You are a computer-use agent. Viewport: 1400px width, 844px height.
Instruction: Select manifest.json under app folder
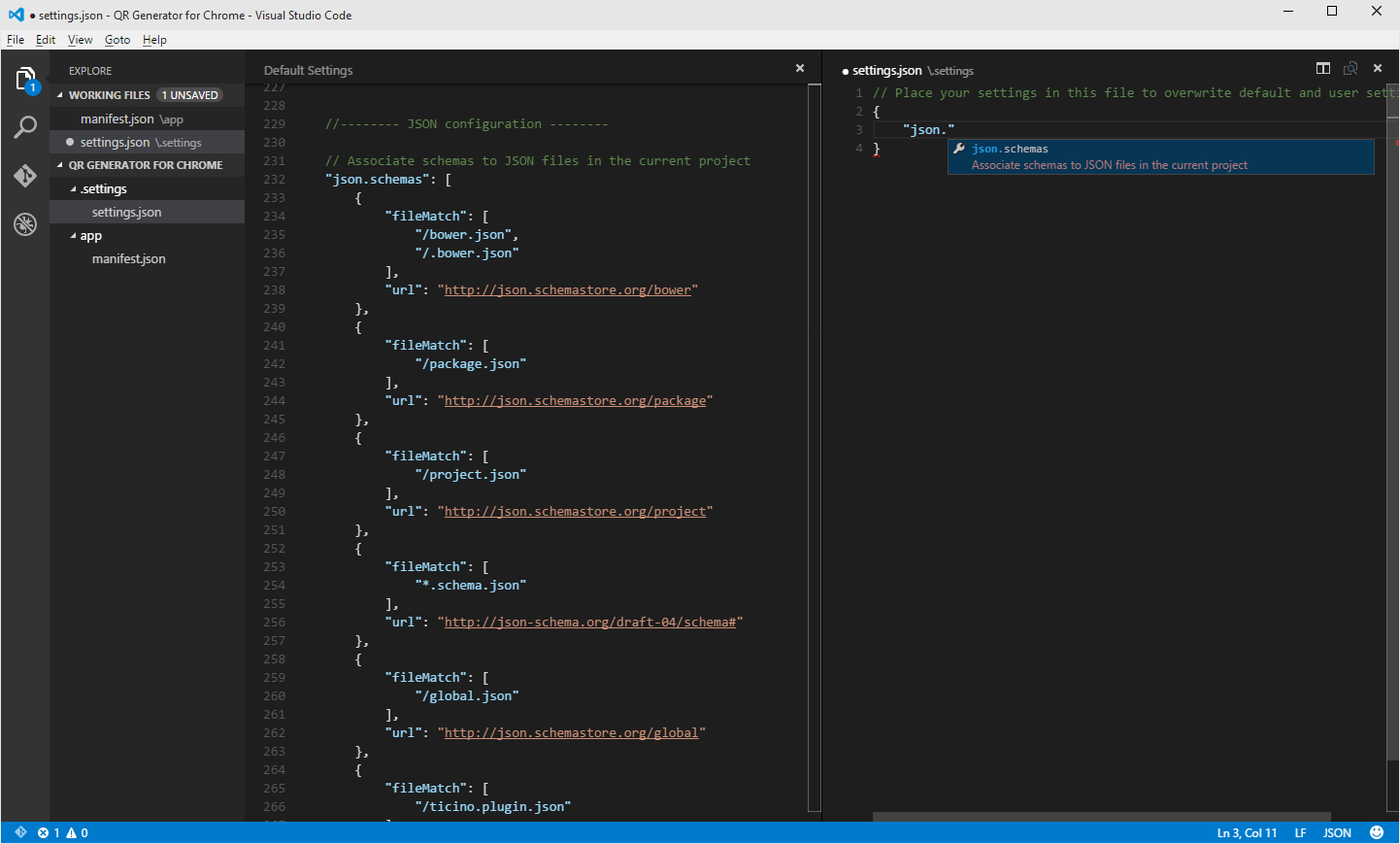point(147,258)
